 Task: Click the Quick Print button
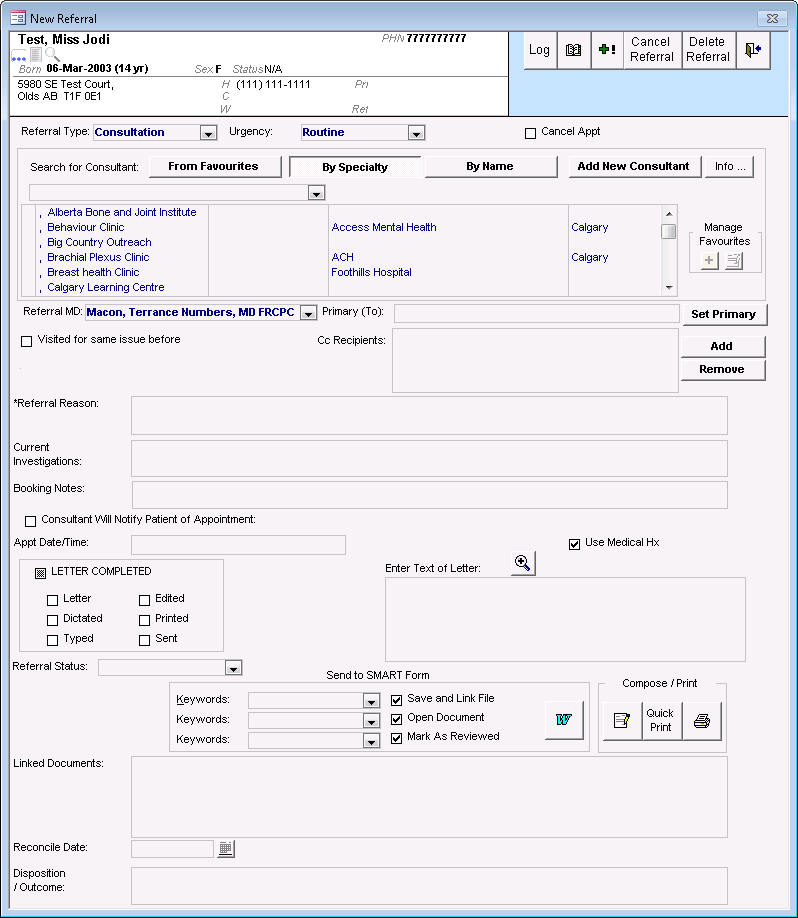tap(661, 721)
